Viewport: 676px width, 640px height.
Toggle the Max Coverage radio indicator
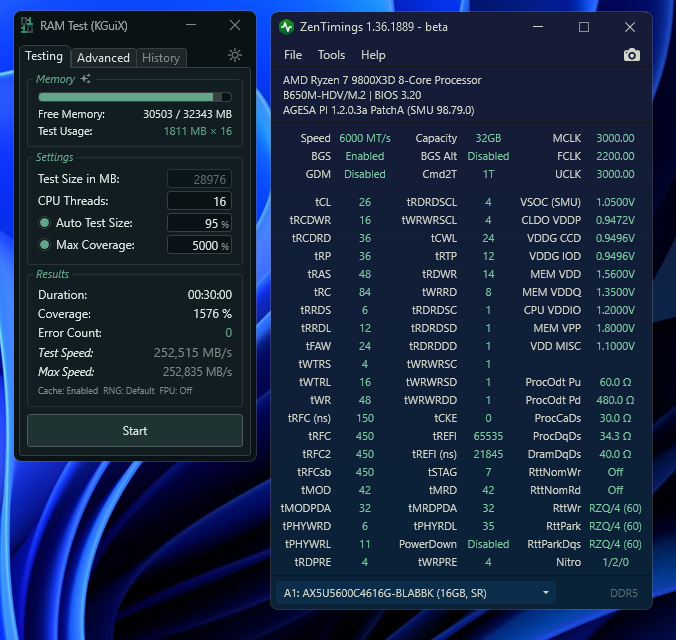44,245
